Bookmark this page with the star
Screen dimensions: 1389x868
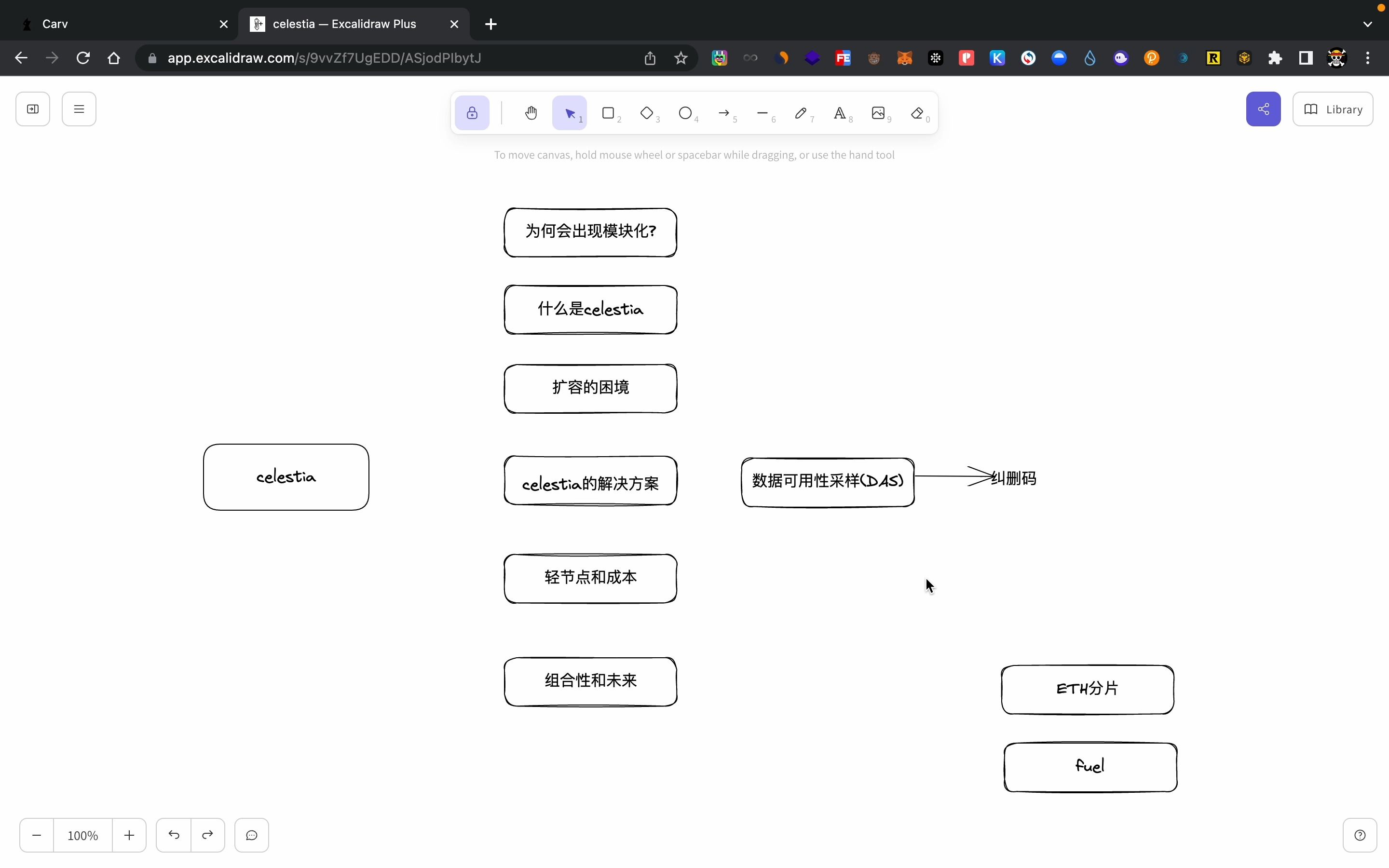pos(681,58)
